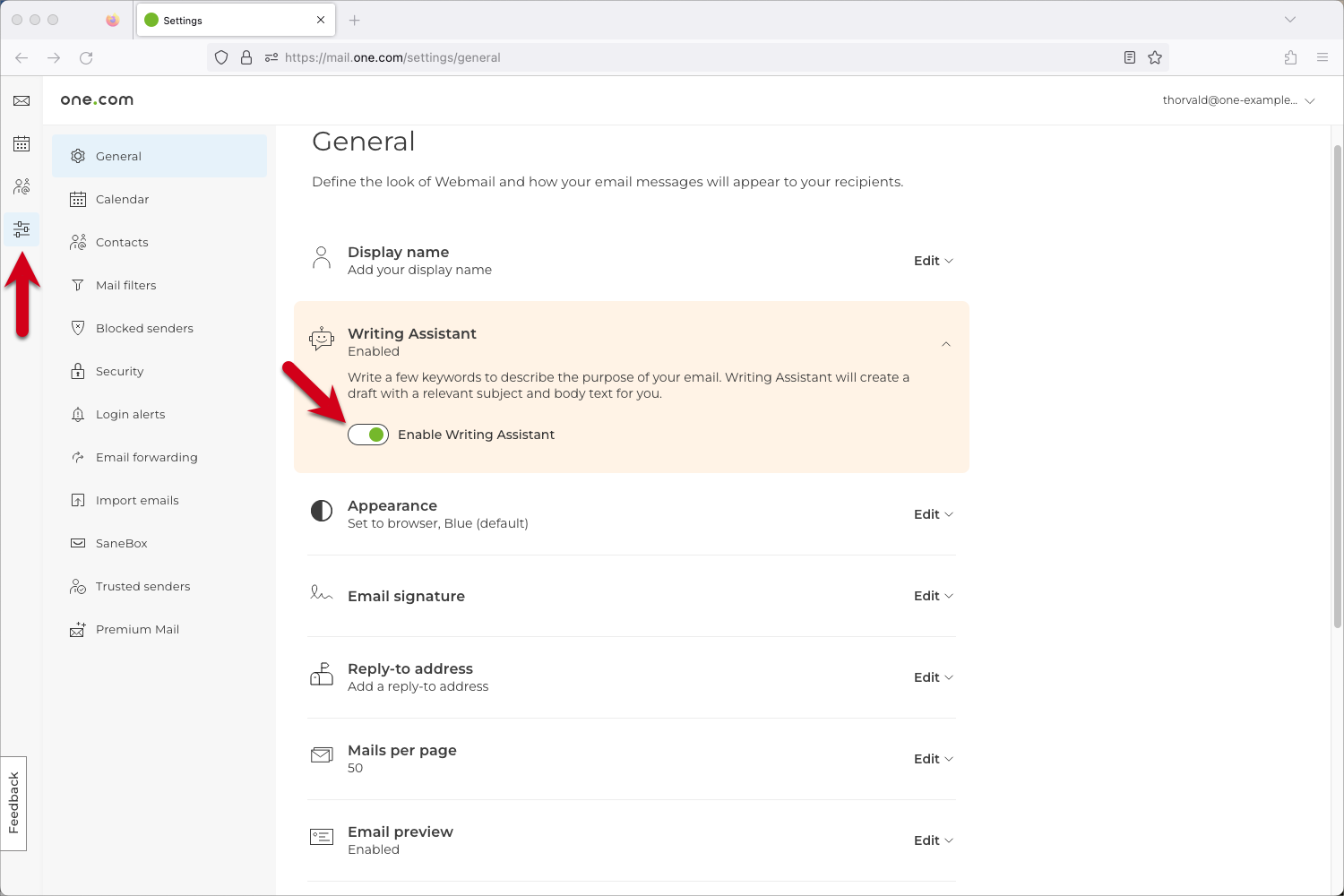Open the thorvald@one-example account dropdown
Image resolution: width=1344 pixels, height=896 pixels.
1239,99
